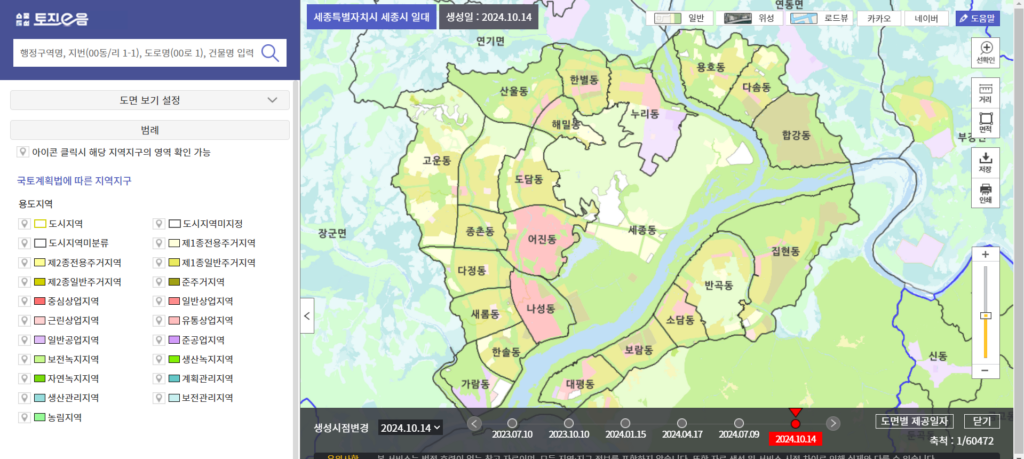Select the highlighted 2024.10.14 timeline point

click(795, 424)
